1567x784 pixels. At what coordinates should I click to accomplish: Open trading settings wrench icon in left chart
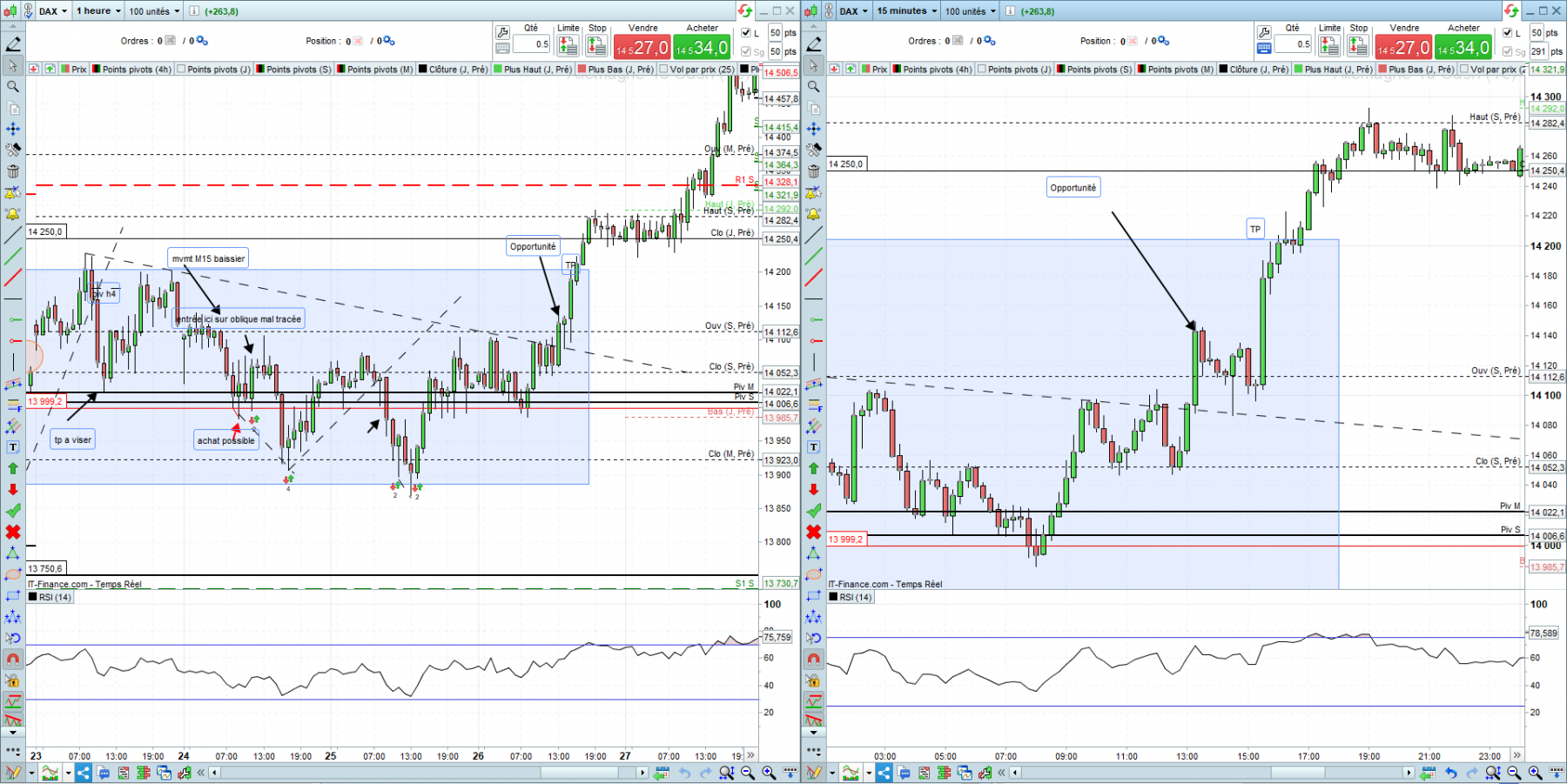(x=503, y=32)
